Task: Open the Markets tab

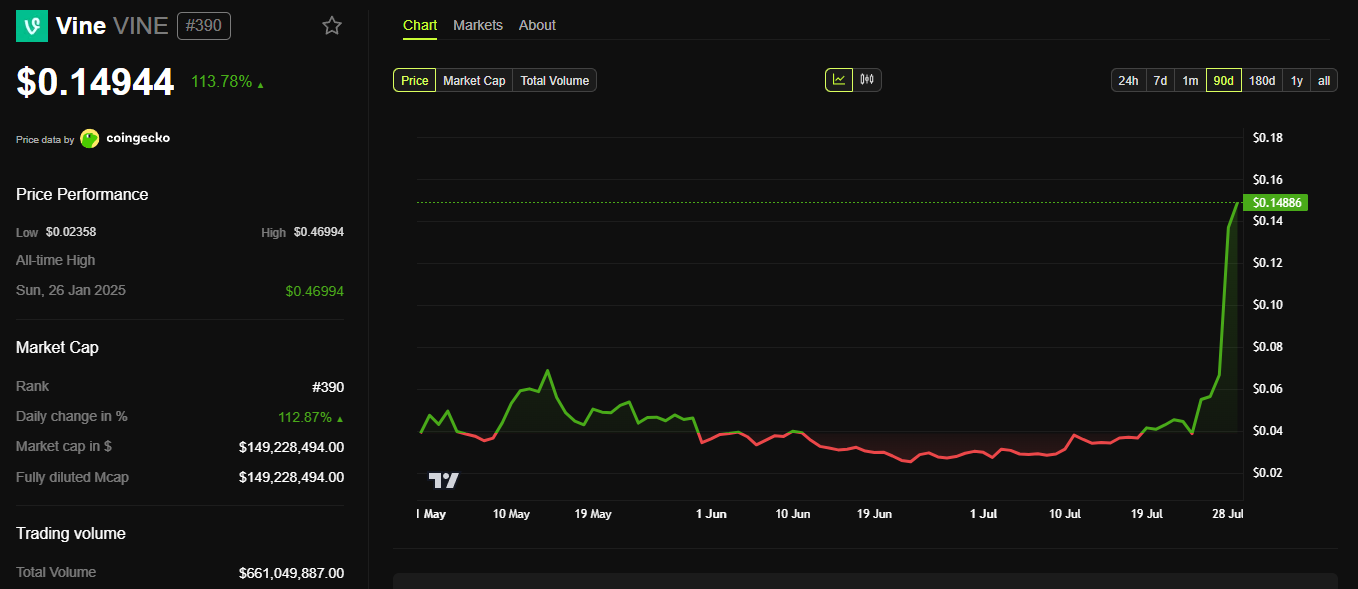Action: point(478,25)
